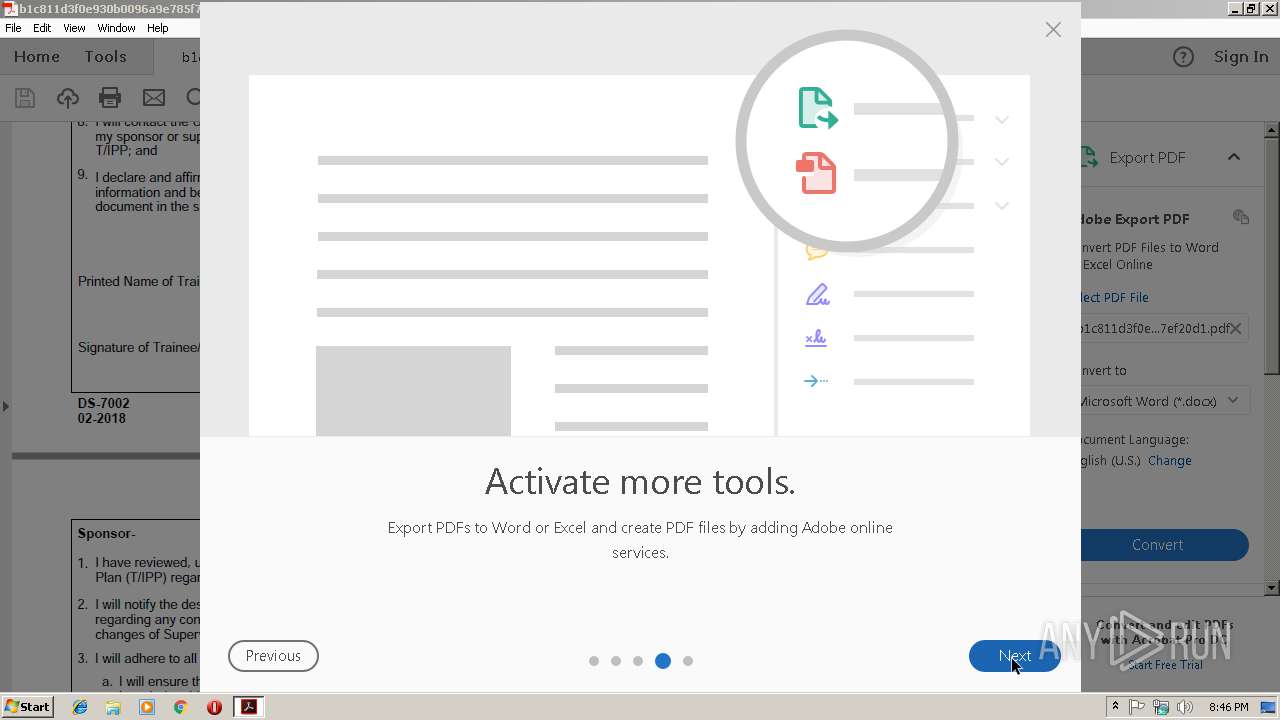The height and width of the screenshot is (720, 1280).
Task: Switch to the Home tab
Action: point(37,57)
